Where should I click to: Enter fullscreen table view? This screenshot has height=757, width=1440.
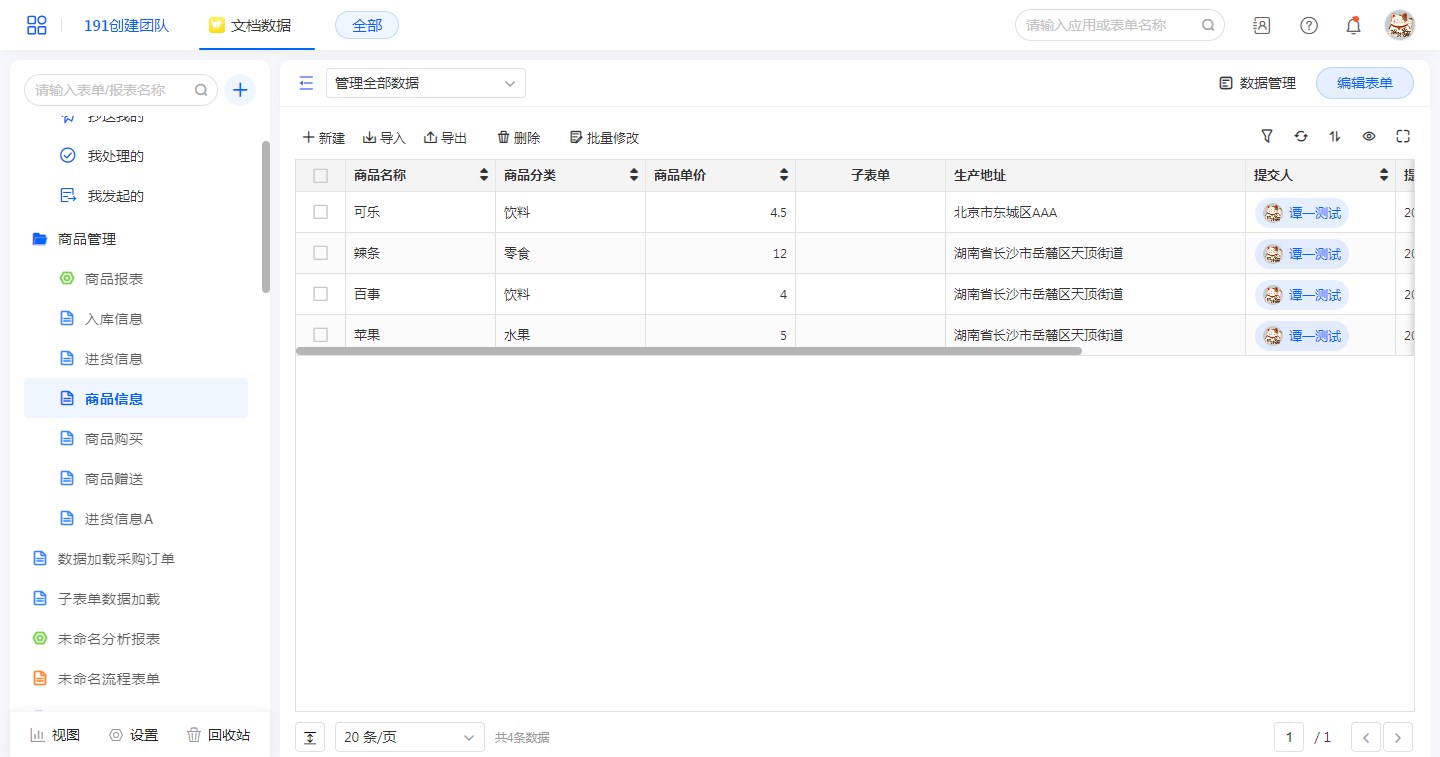pos(1403,137)
